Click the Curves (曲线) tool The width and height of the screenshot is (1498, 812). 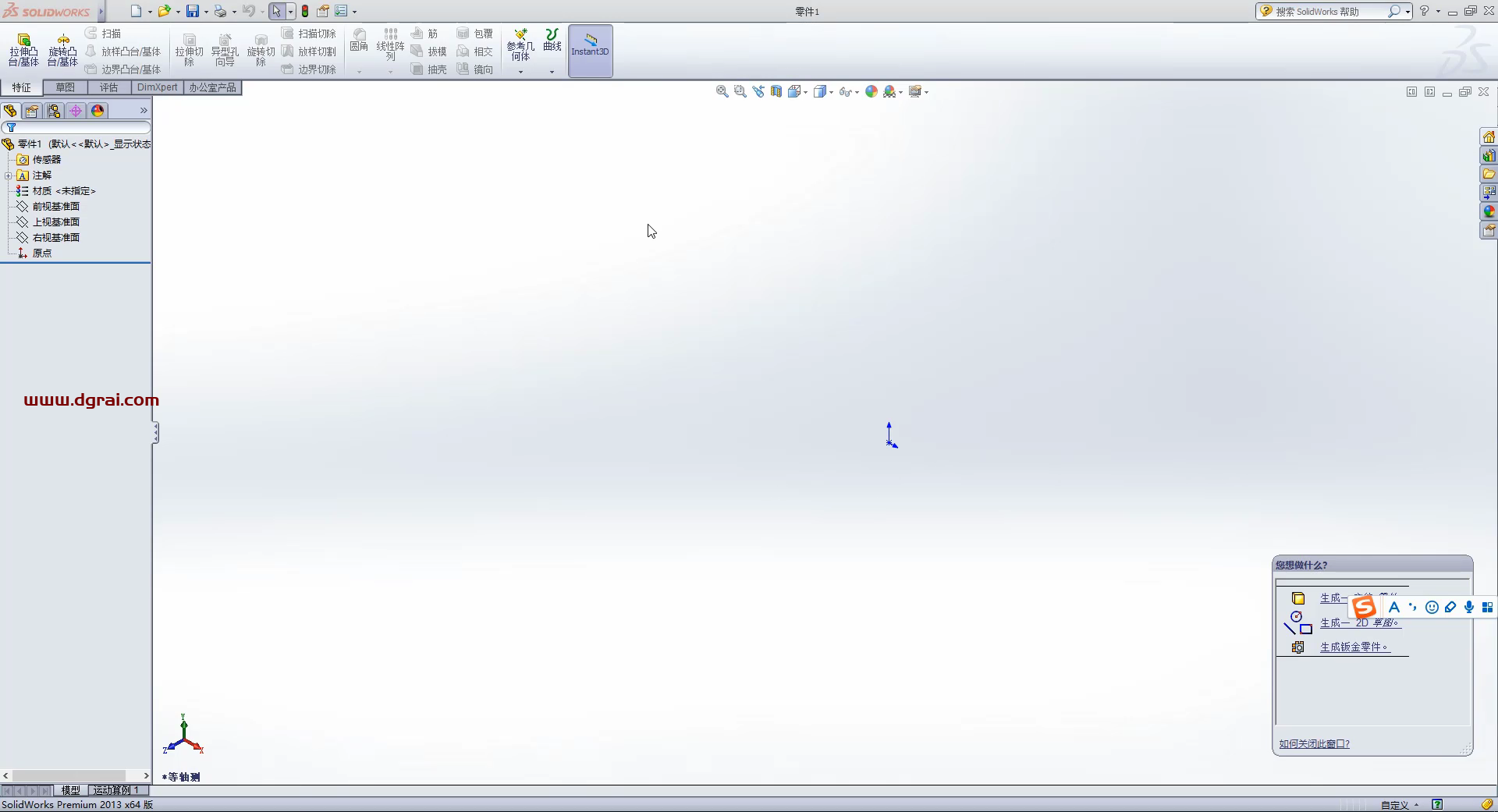(x=552, y=41)
